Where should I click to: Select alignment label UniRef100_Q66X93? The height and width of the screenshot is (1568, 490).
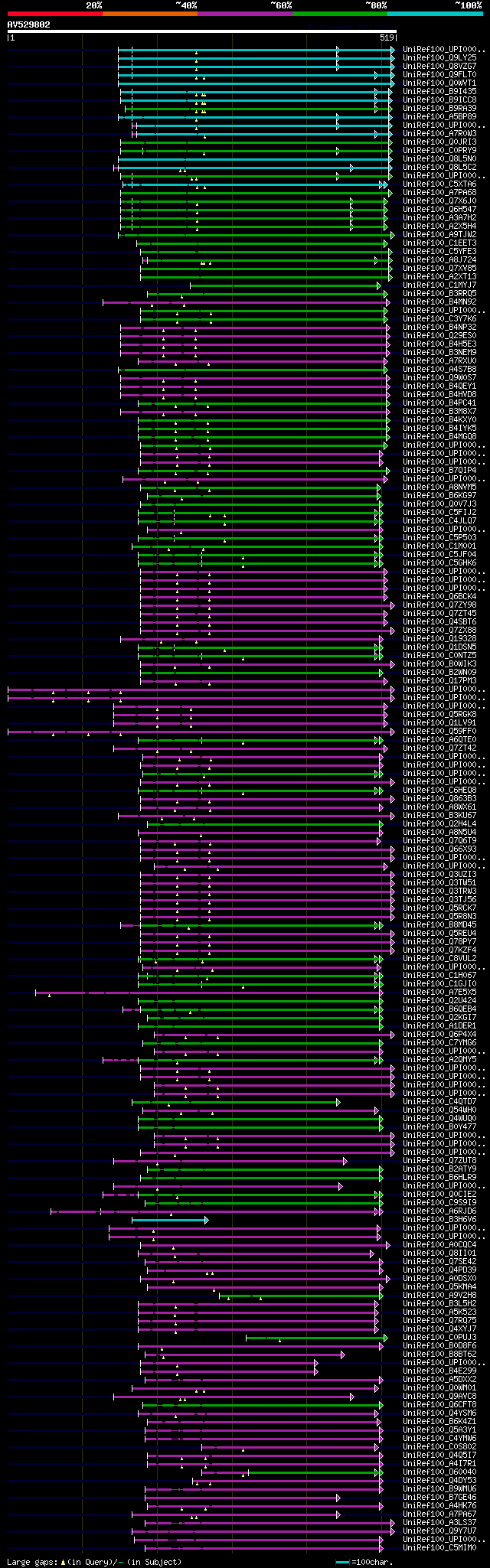[x=439, y=849]
